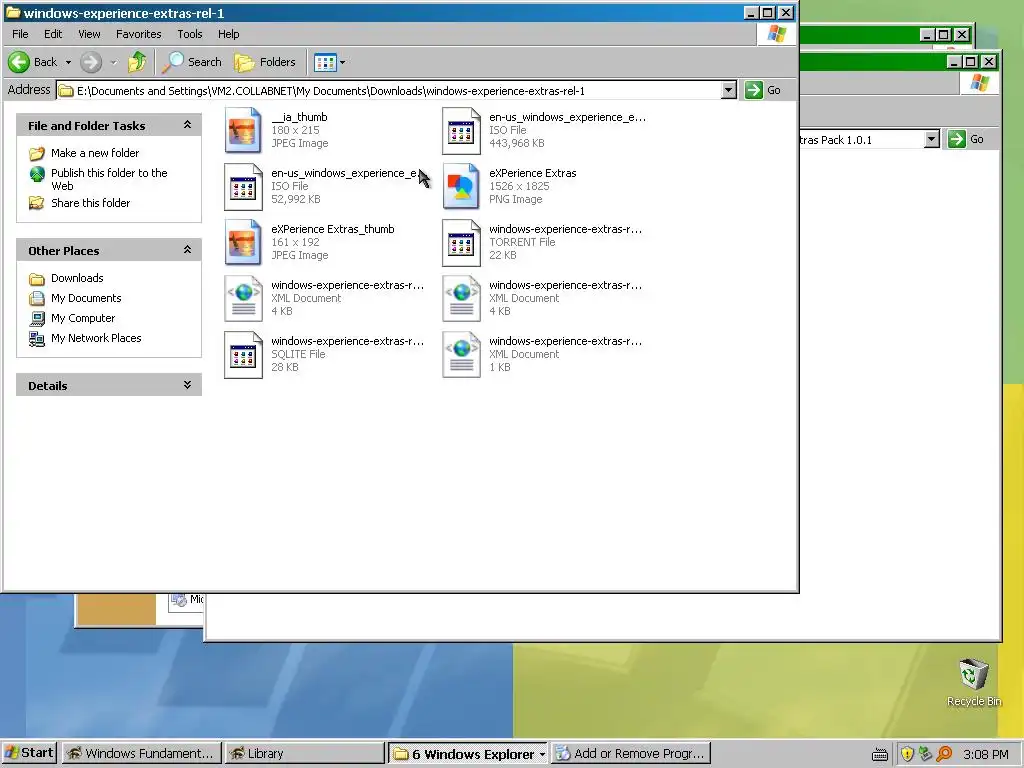The height and width of the screenshot is (768, 1024).
Task: Open the View menu
Action: pyautogui.click(x=89, y=34)
